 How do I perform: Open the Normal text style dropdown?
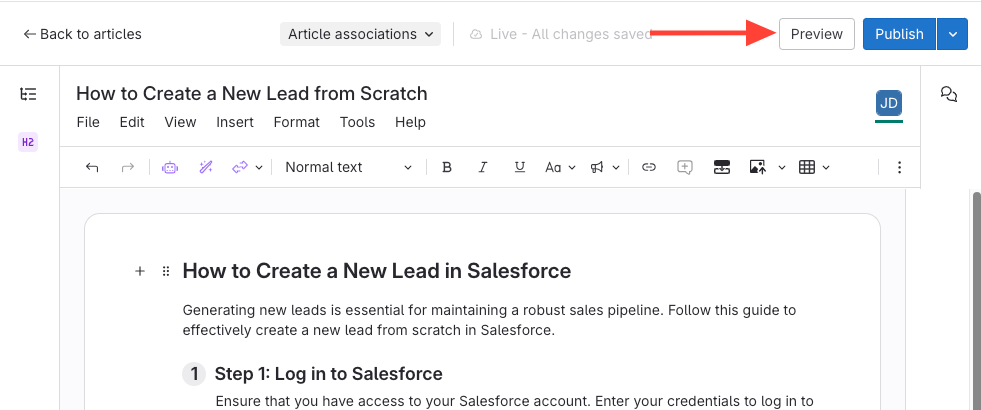tap(347, 167)
